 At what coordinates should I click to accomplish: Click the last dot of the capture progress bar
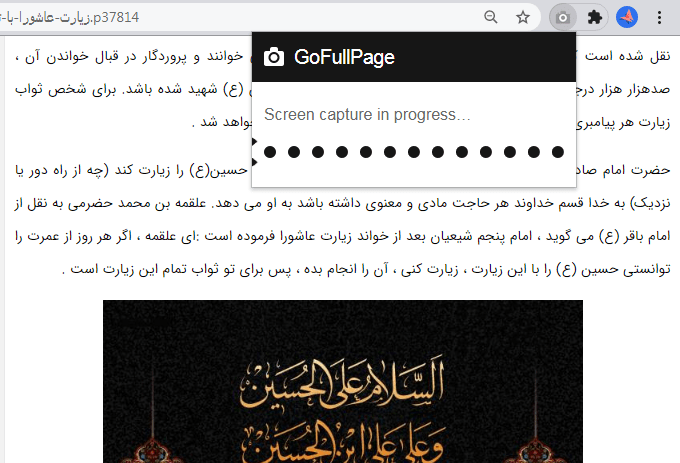[558, 152]
